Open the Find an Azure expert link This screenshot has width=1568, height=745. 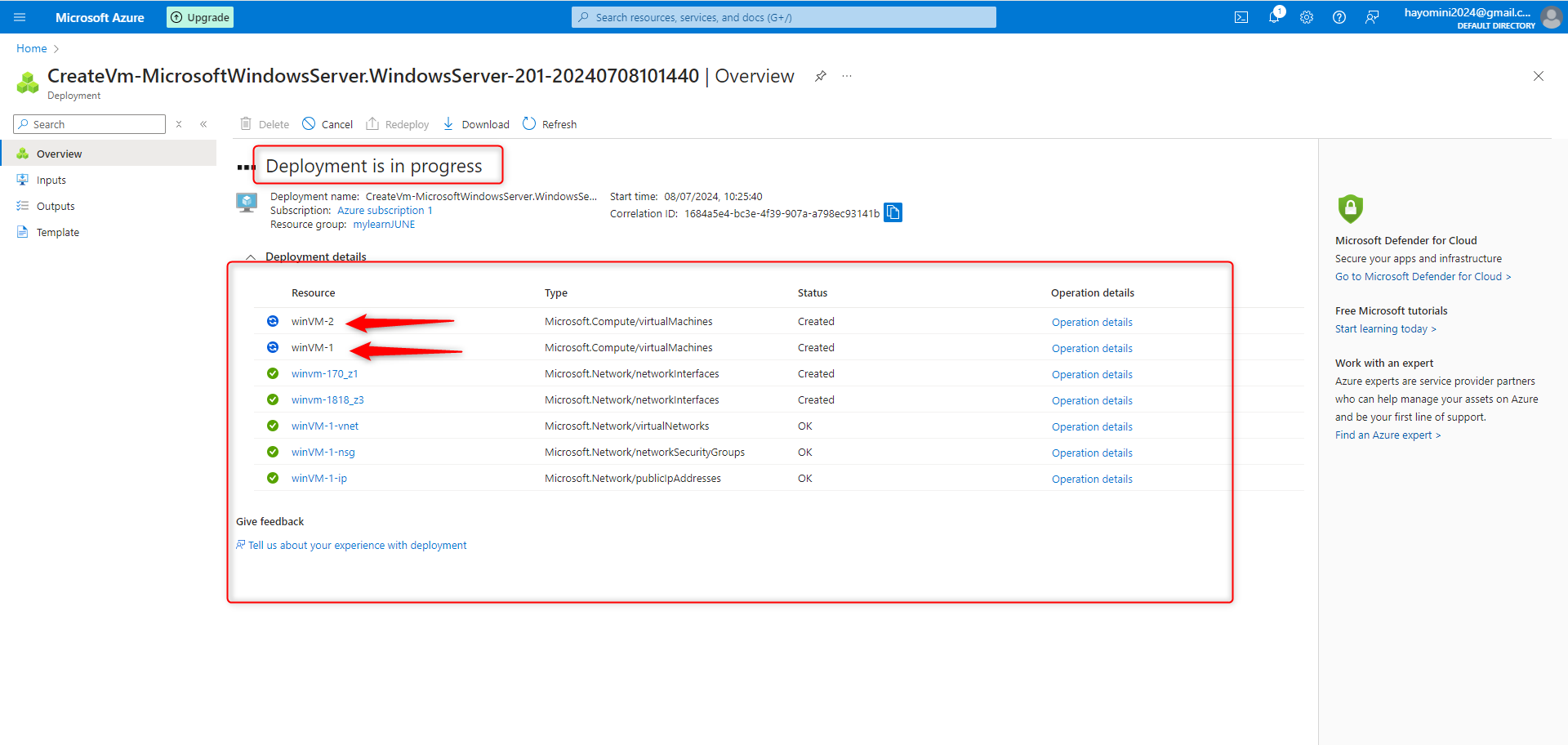click(x=1388, y=435)
